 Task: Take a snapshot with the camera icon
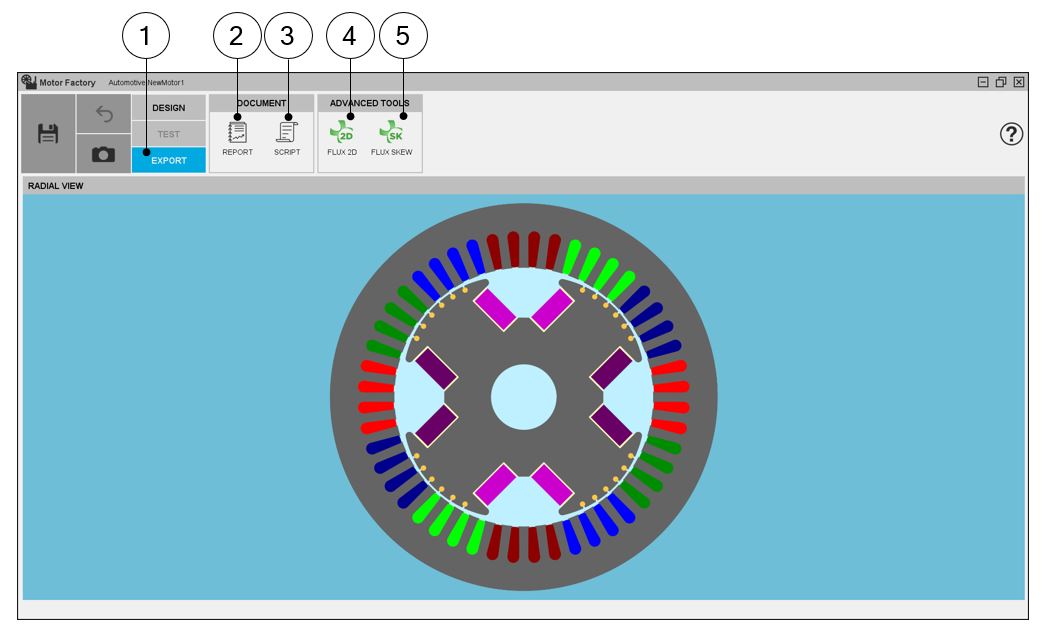pos(104,155)
